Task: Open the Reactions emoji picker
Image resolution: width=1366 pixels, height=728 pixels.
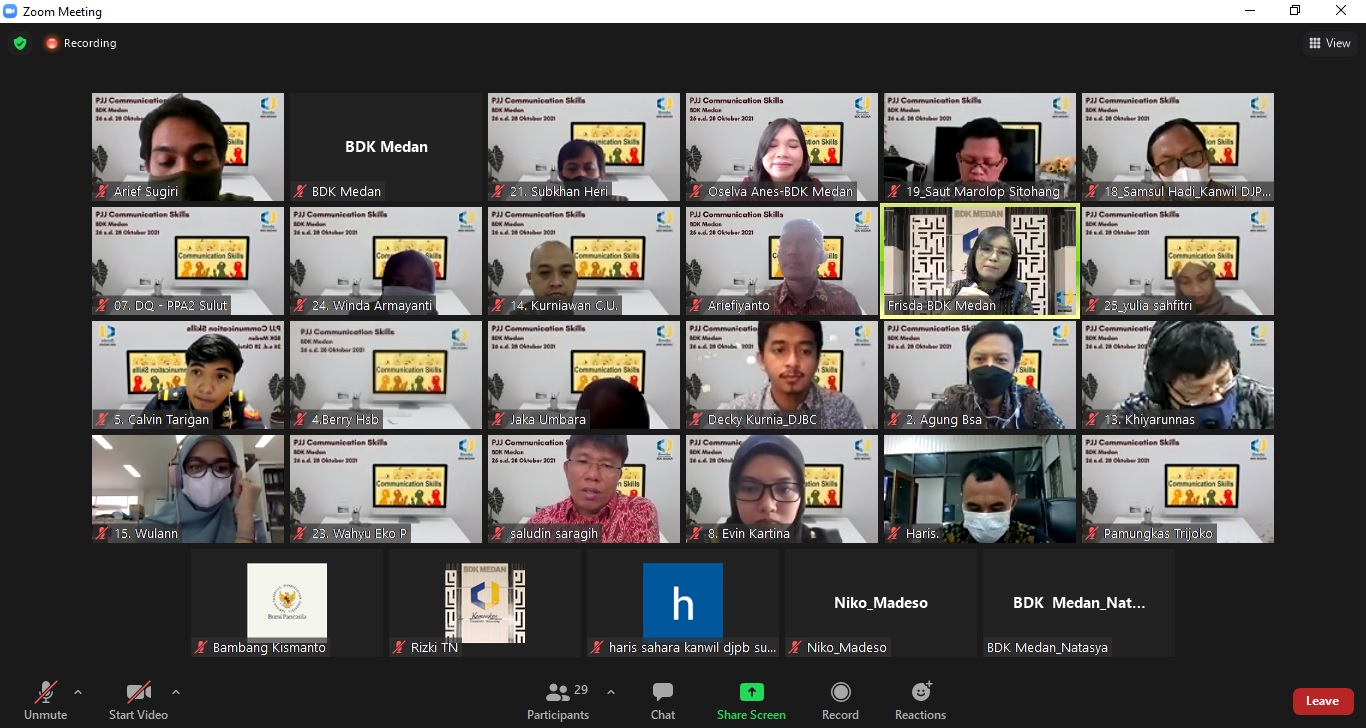Action: [x=919, y=691]
